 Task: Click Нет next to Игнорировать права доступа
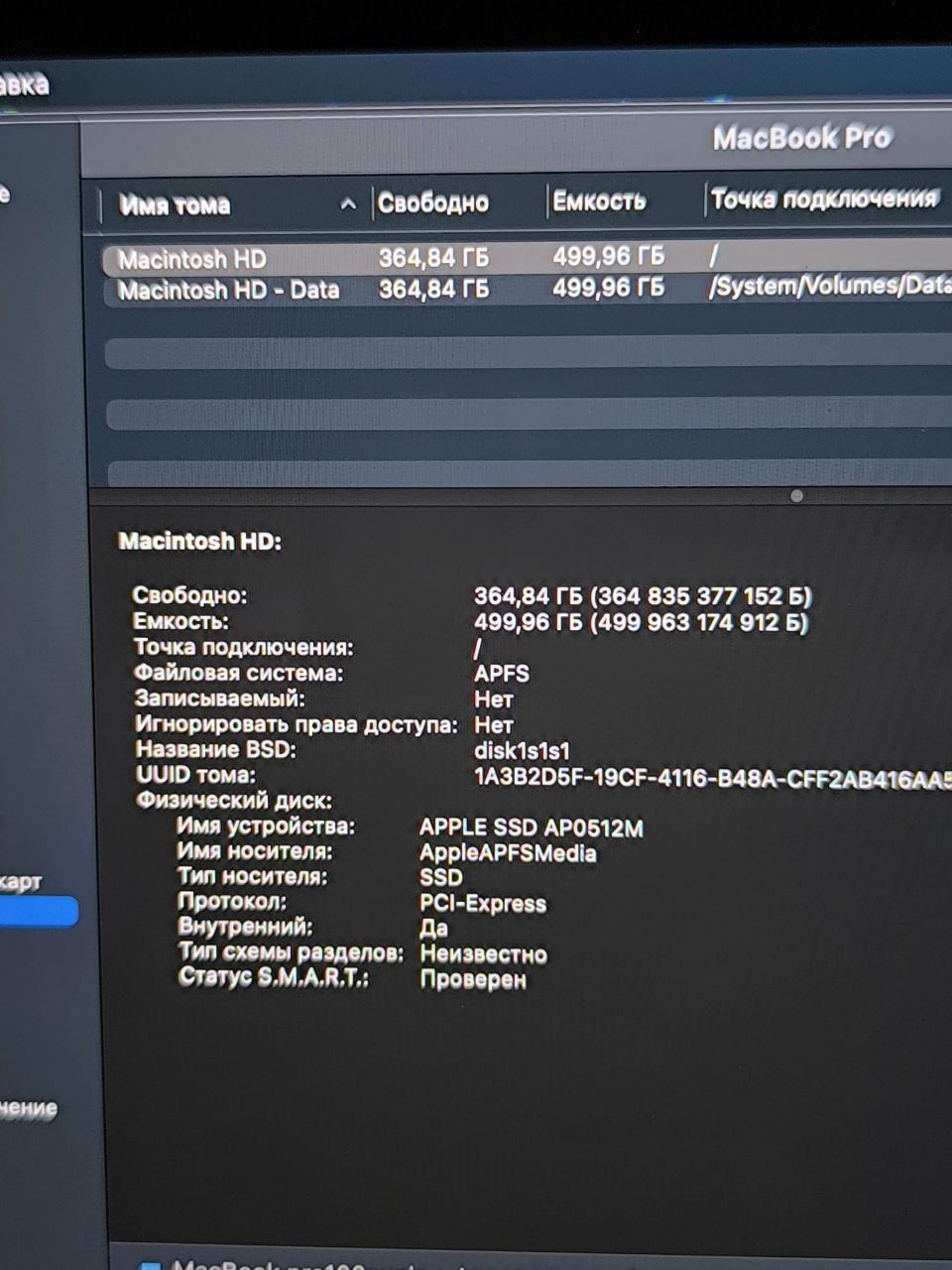coord(494,725)
